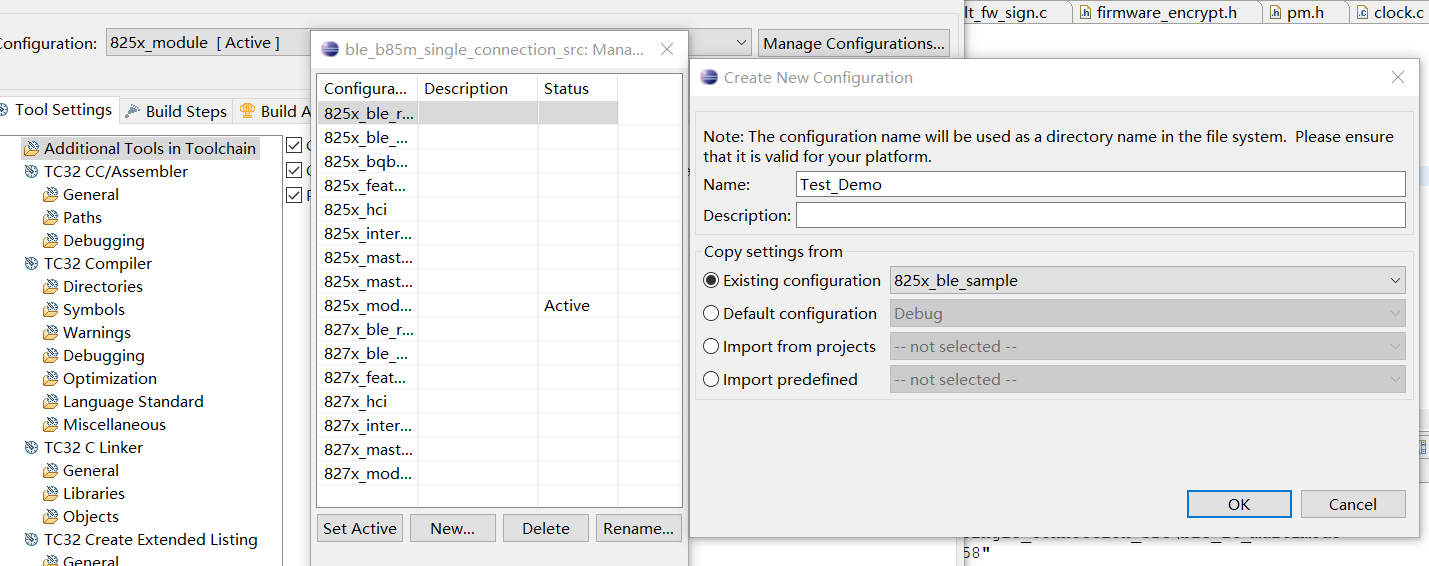Click the TC32 C Linker icon

[x=32, y=448]
